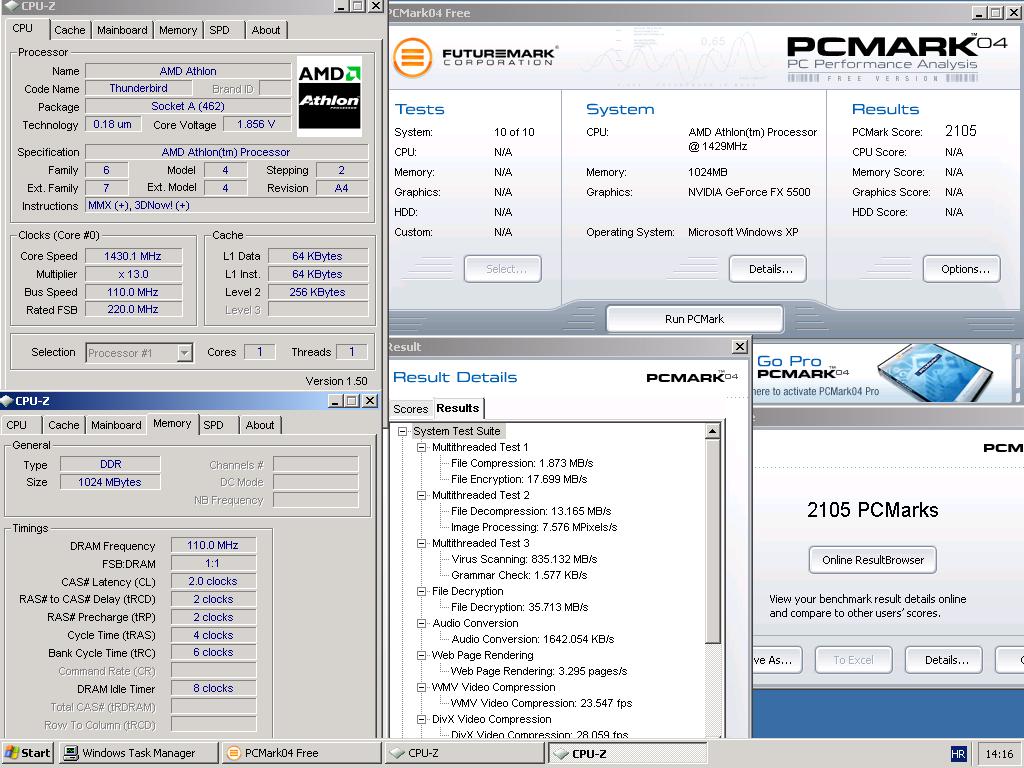
Task: Click the 2105 PCMarks score text
Action: (x=872, y=510)
